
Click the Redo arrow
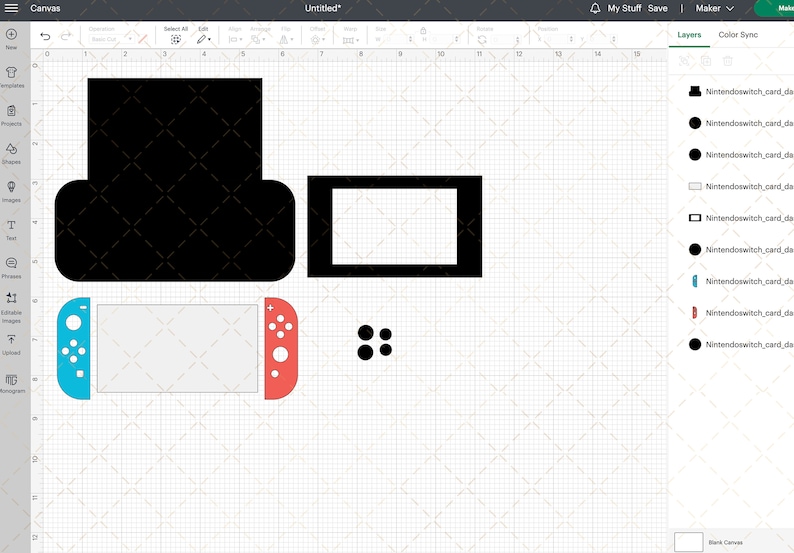point(66,36)
